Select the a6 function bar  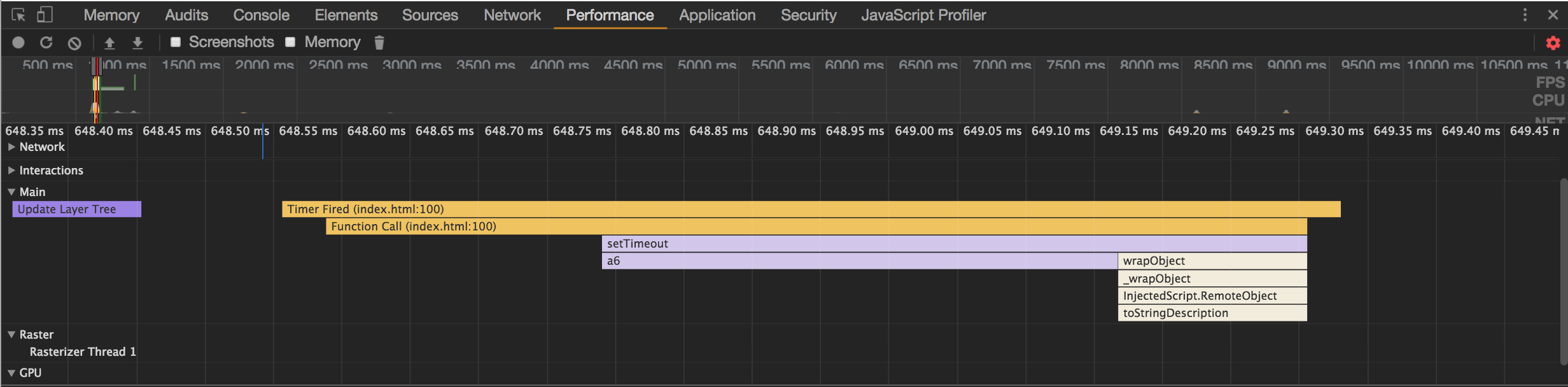pos(860,261)
